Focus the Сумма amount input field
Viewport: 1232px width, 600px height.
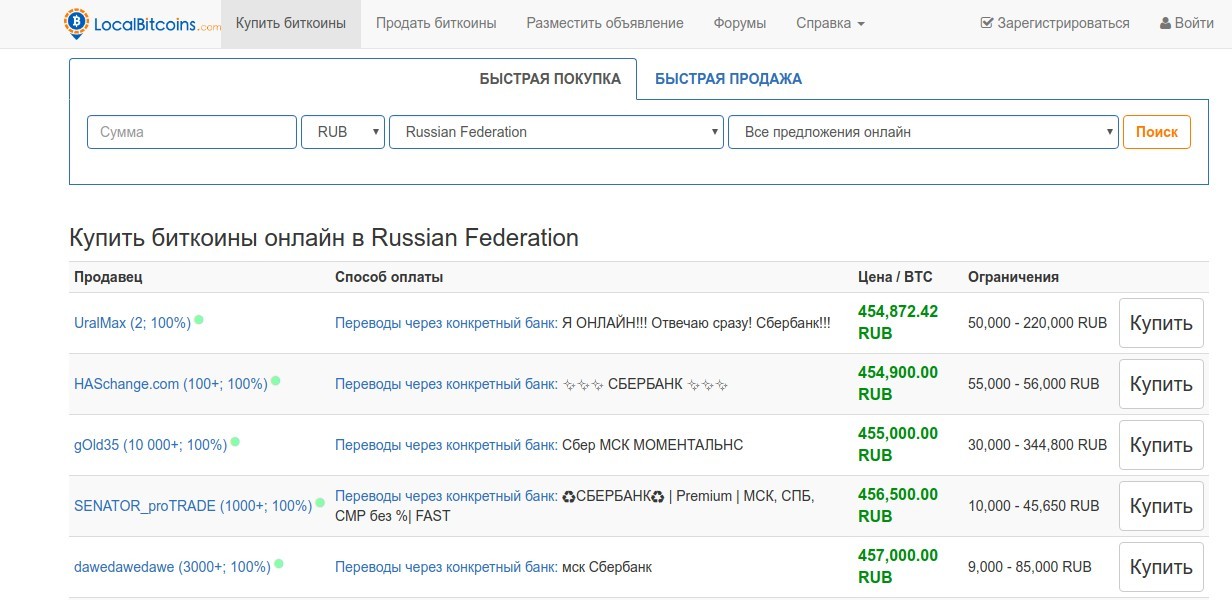click(192, 132)
